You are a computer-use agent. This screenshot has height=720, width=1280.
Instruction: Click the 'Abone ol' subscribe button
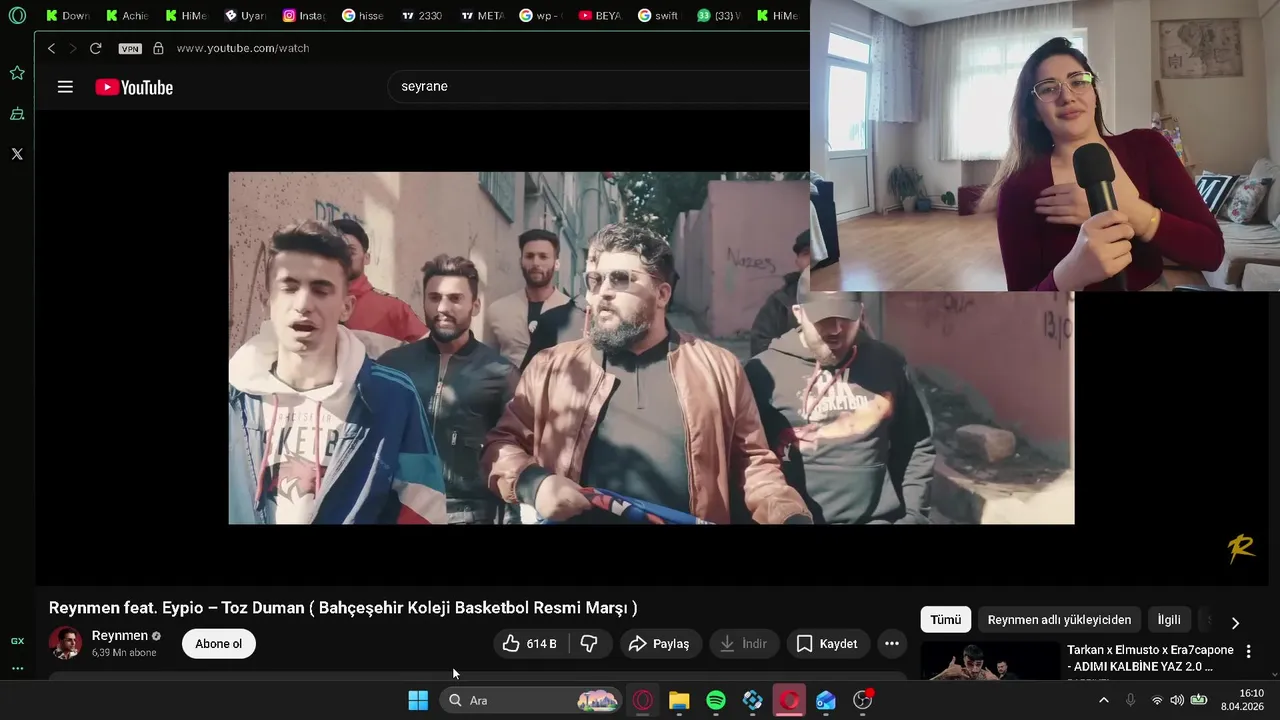click(219, 644)
